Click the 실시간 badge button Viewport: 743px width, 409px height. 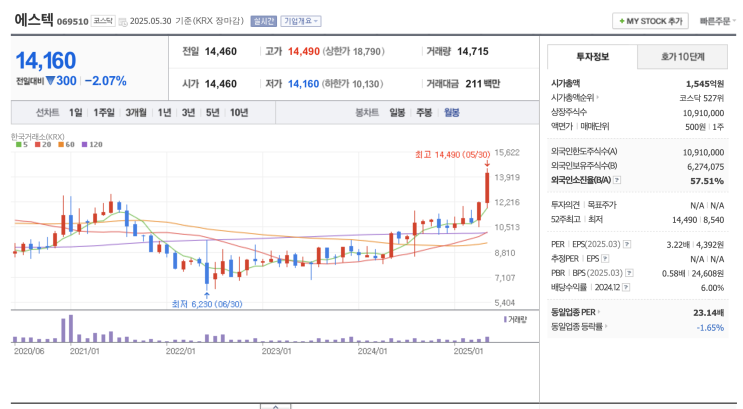coord(263,21)
